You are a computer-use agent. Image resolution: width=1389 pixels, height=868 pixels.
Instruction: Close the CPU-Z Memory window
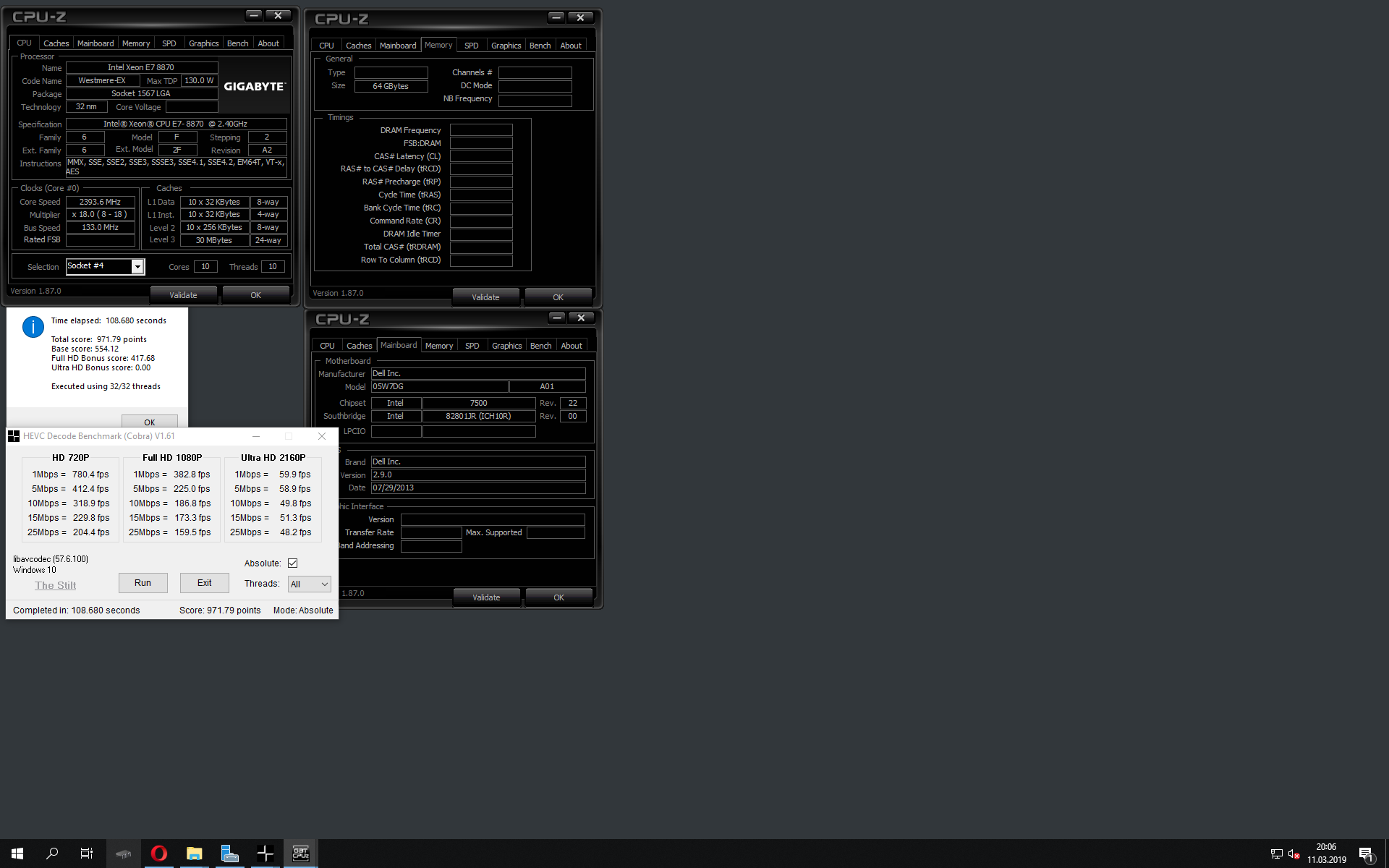pyautogui.click(x=580, y=17)
